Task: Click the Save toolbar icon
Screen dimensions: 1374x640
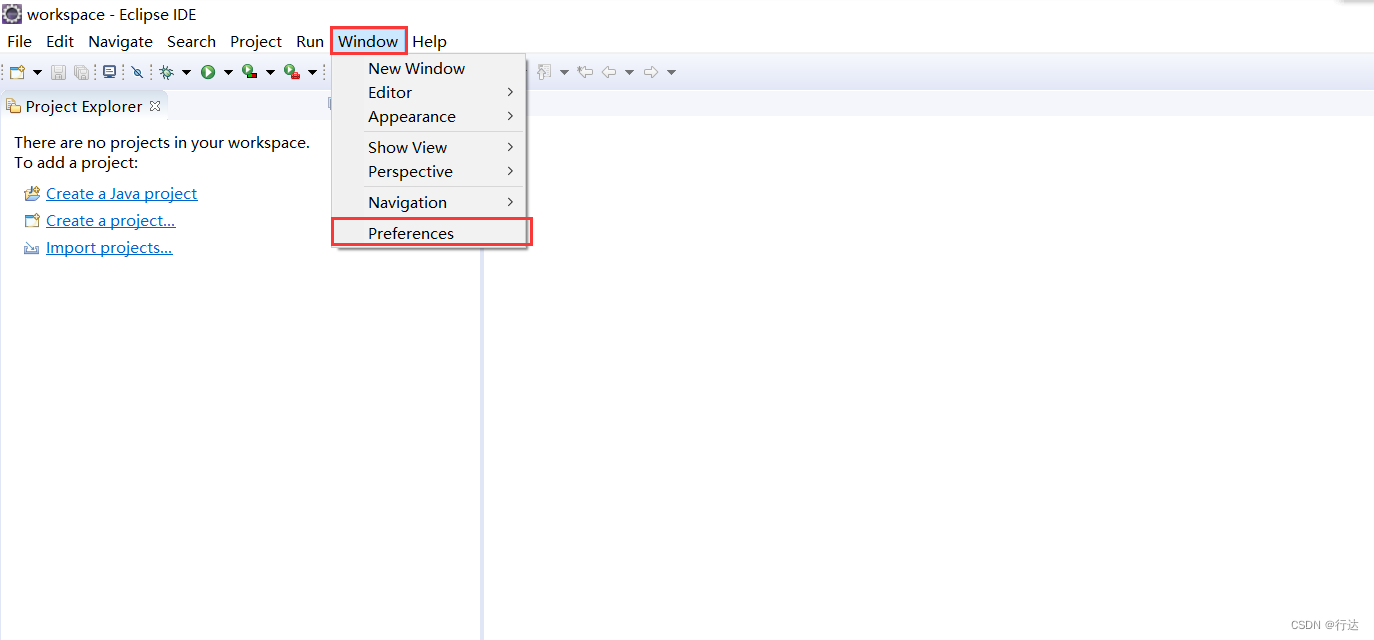Action: [x=58, y=72]
